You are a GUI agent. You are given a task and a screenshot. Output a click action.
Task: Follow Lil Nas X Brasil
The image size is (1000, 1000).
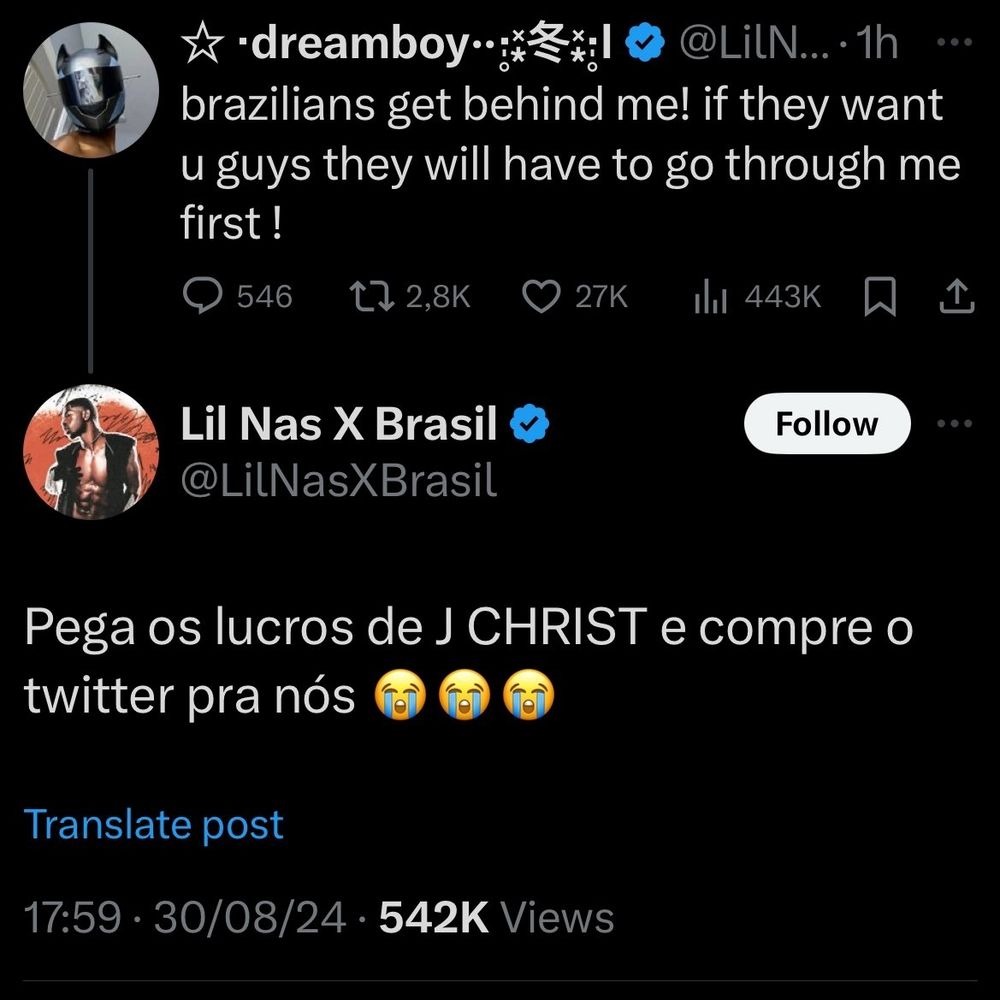coord(827,423)
